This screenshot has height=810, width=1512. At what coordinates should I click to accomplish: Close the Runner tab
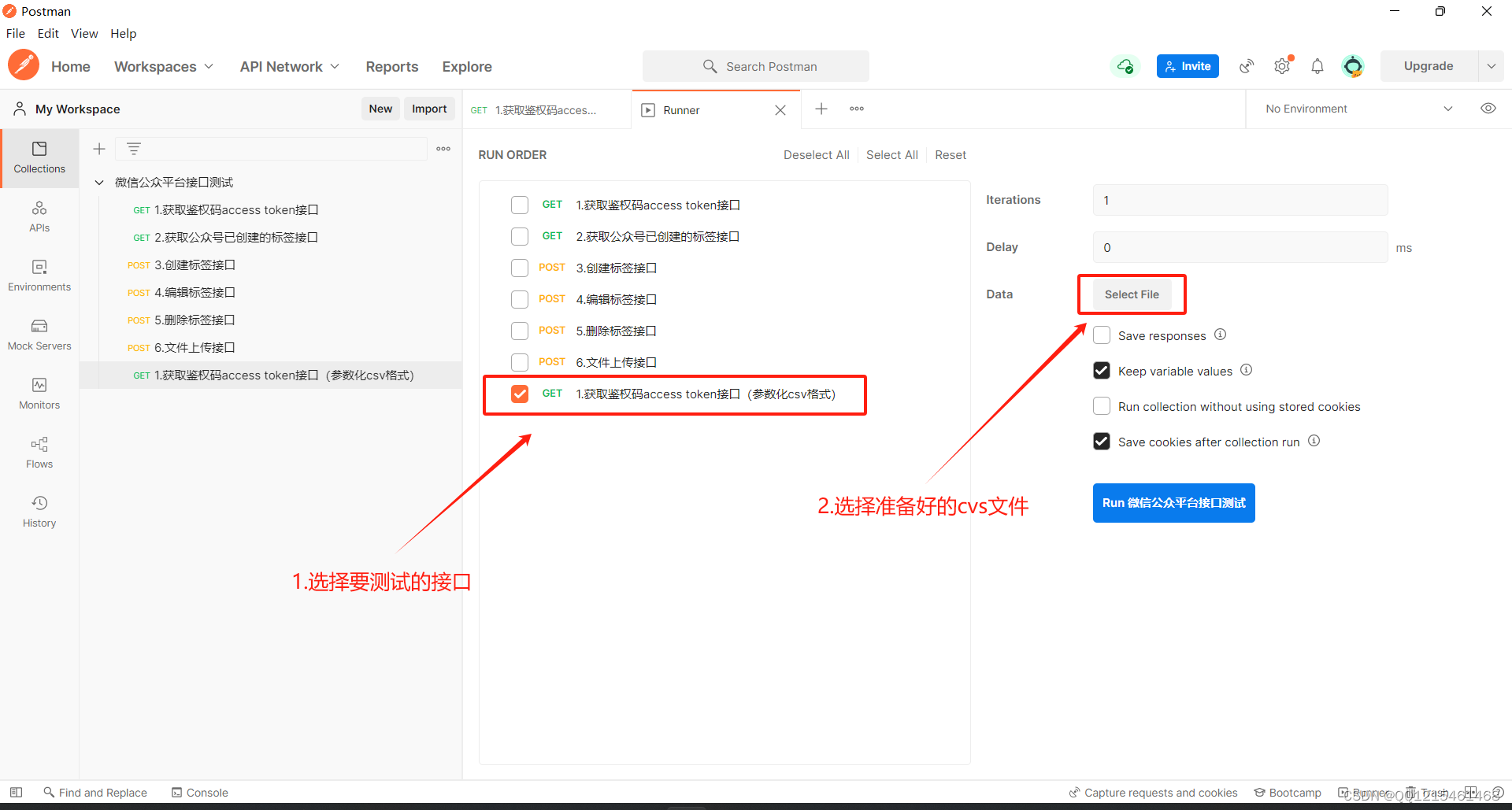(x=780, y=110)
